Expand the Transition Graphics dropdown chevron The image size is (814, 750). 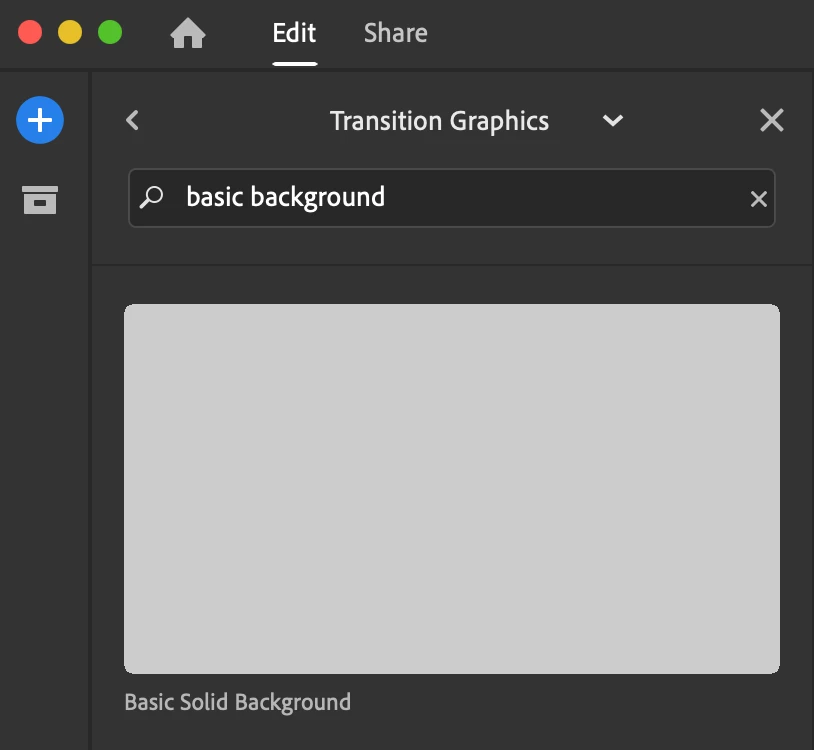click(x=613, y=121)
